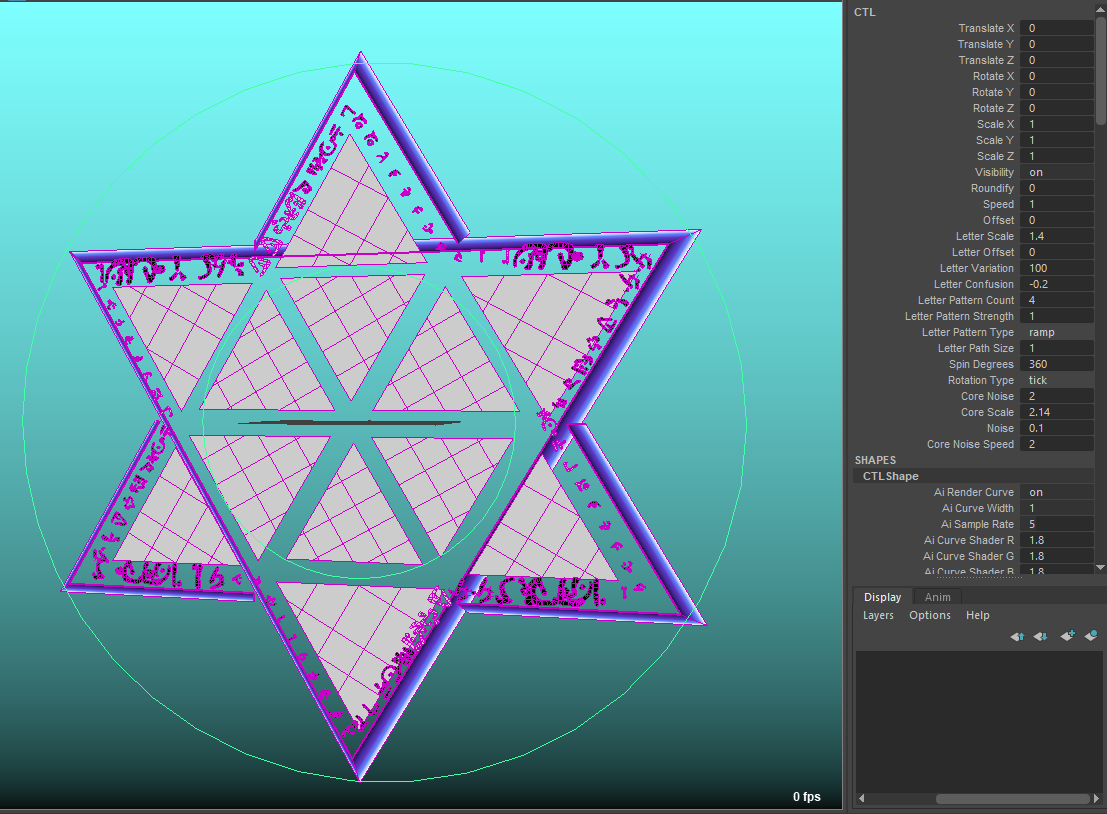The image size is (1107, 814).
Task: Click the Scale Z value field
Action: click(1057, 156)
